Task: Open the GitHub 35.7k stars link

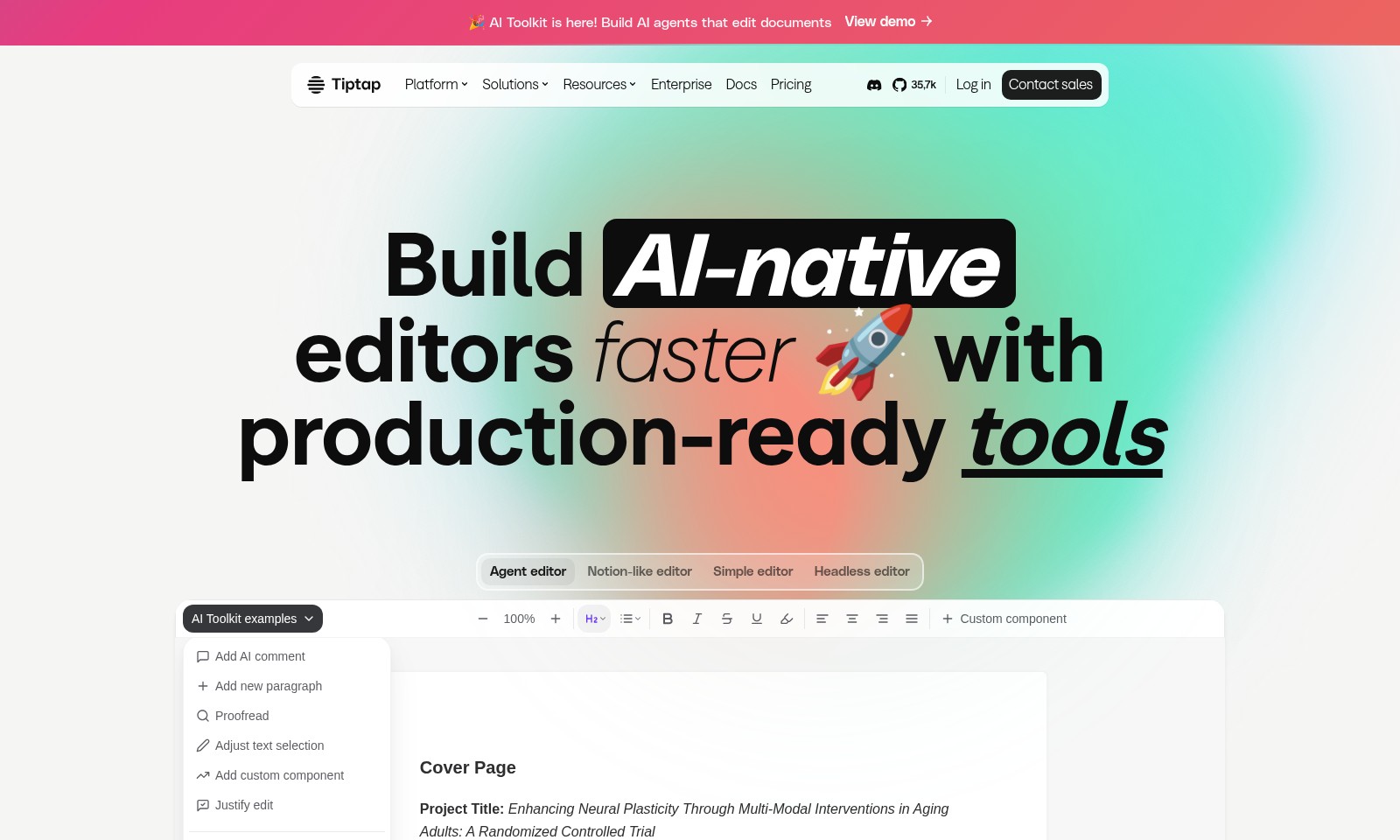Action: [914, 85]
